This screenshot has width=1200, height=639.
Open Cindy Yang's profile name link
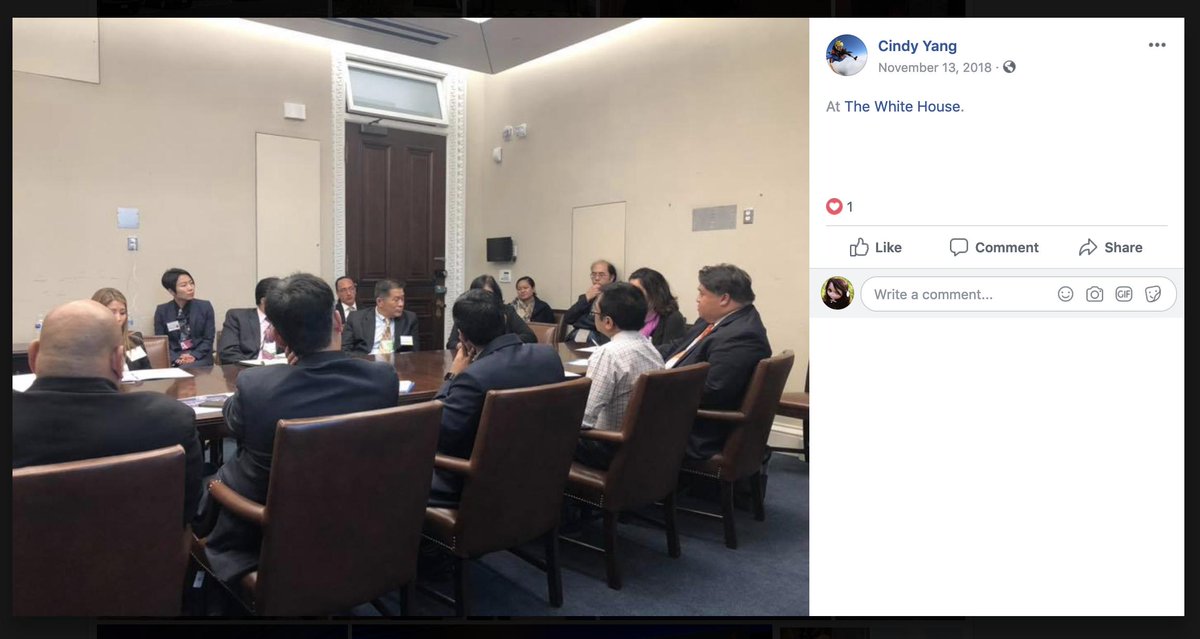(x=917, y=46)
